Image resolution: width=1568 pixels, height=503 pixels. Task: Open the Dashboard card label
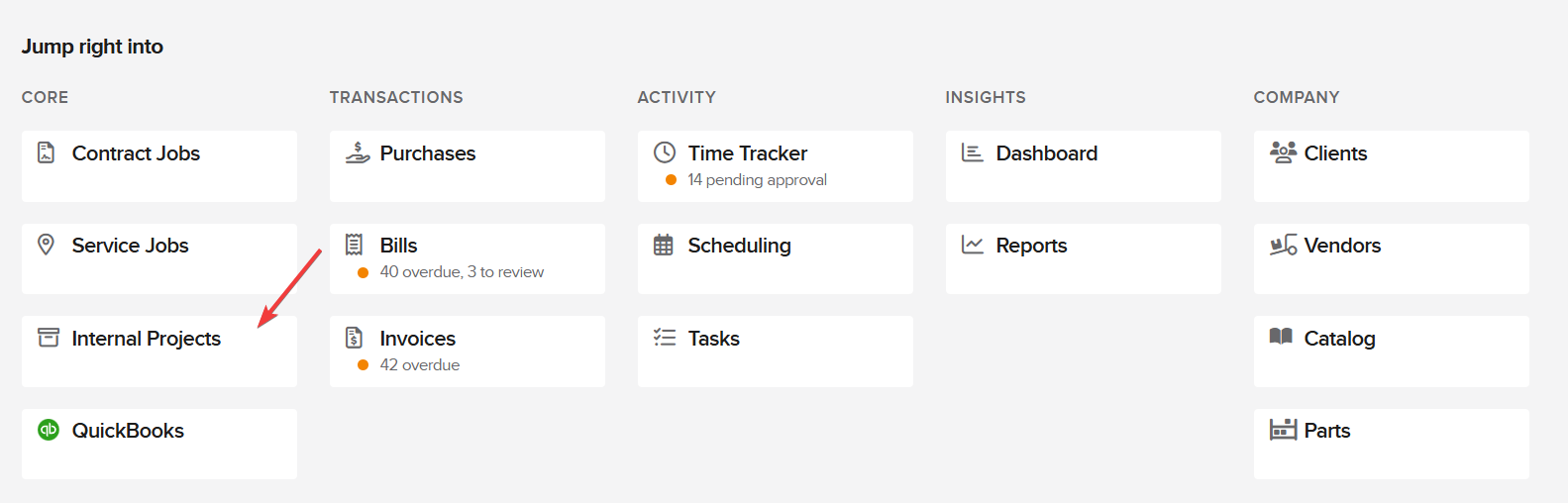[x=1046, y=153]
